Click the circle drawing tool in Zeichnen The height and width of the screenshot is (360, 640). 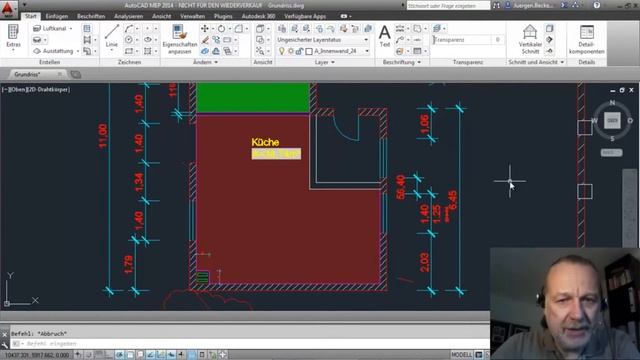tap(129, 40)
